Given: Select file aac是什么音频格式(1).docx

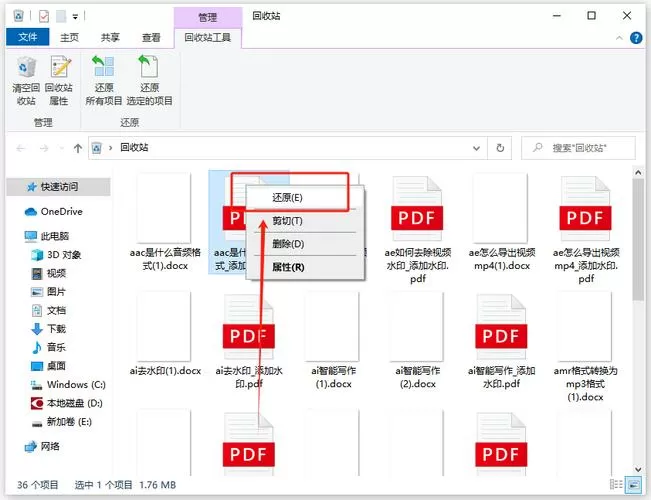Looking at the screenshot, I should click(x=165, y=222).
